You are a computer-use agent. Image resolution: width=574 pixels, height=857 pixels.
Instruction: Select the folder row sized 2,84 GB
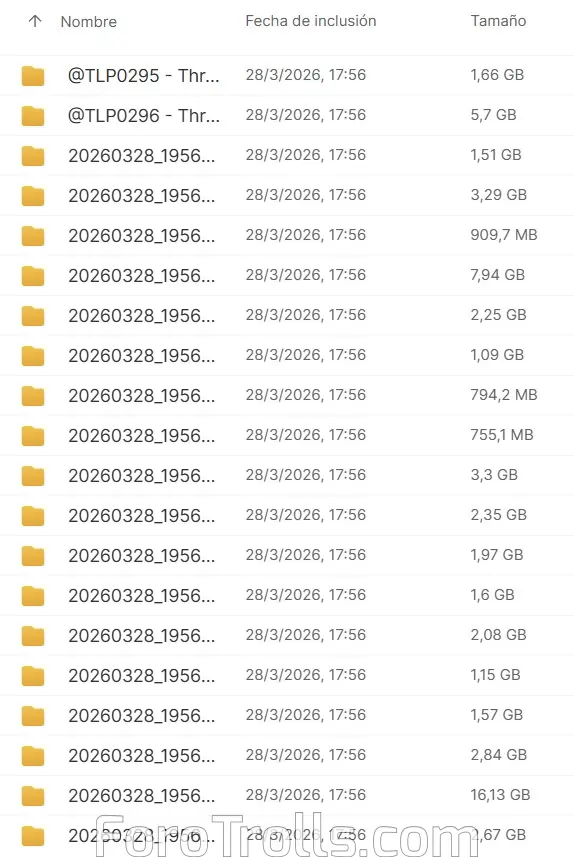pyautogui.click(x=287, y=755)
